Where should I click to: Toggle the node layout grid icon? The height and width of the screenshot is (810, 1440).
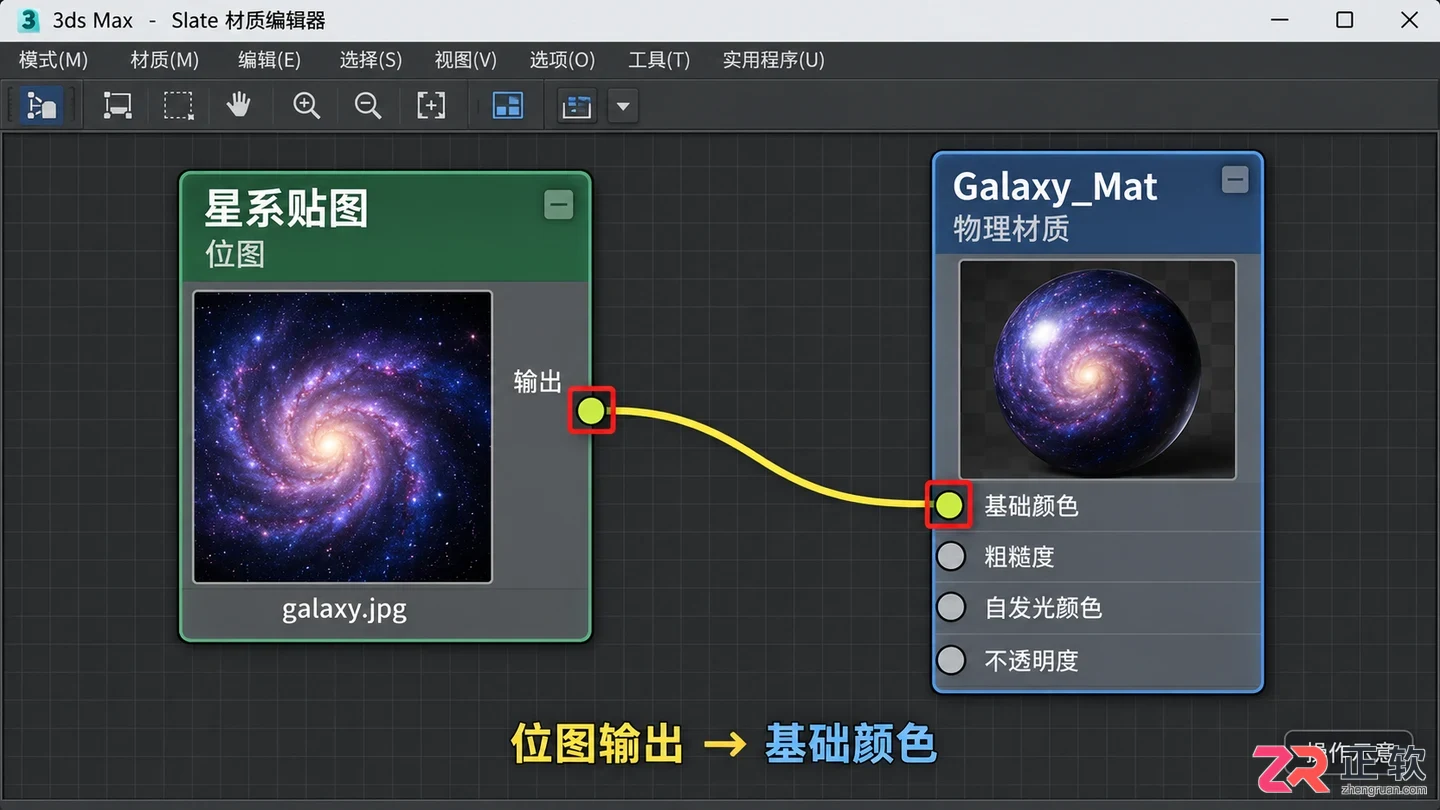[x=508, y=105]
